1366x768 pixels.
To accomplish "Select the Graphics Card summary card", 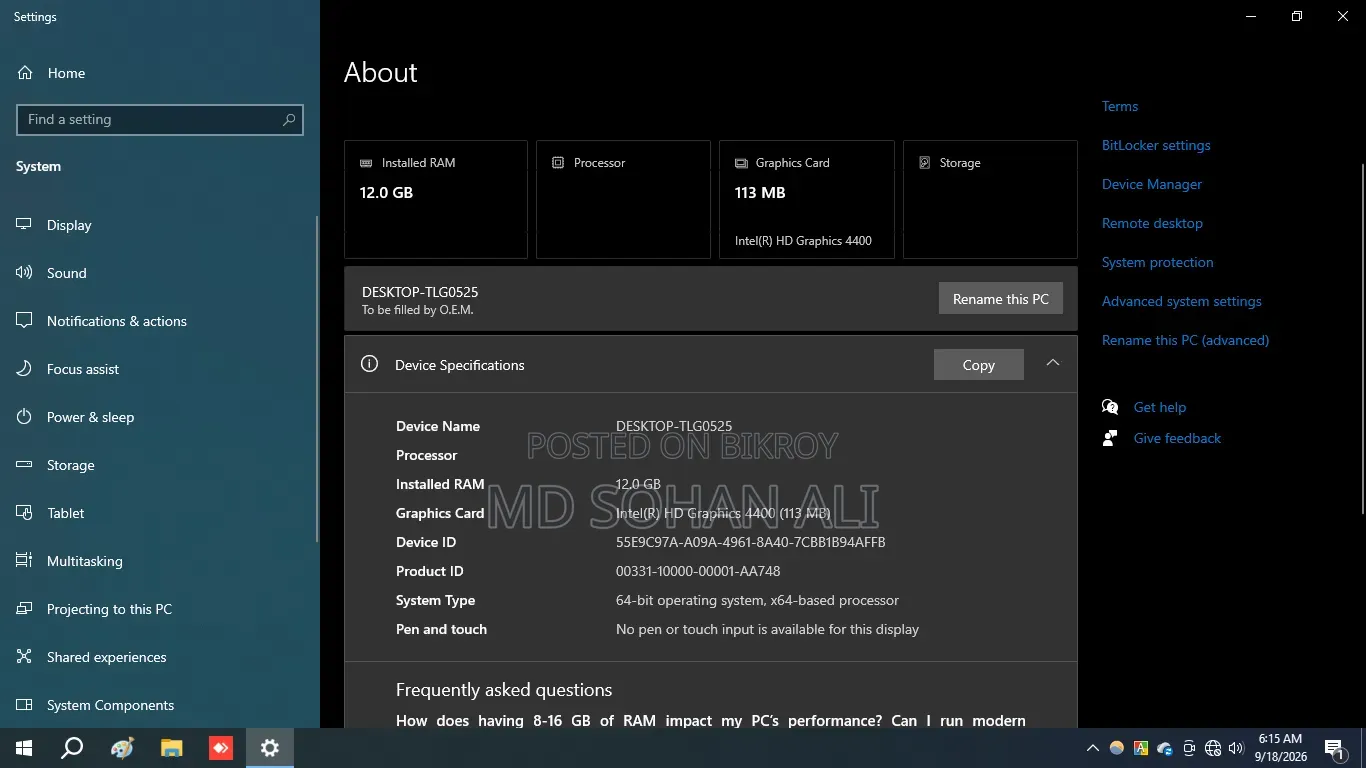I will pyautogui.click(x=807, y=200).
